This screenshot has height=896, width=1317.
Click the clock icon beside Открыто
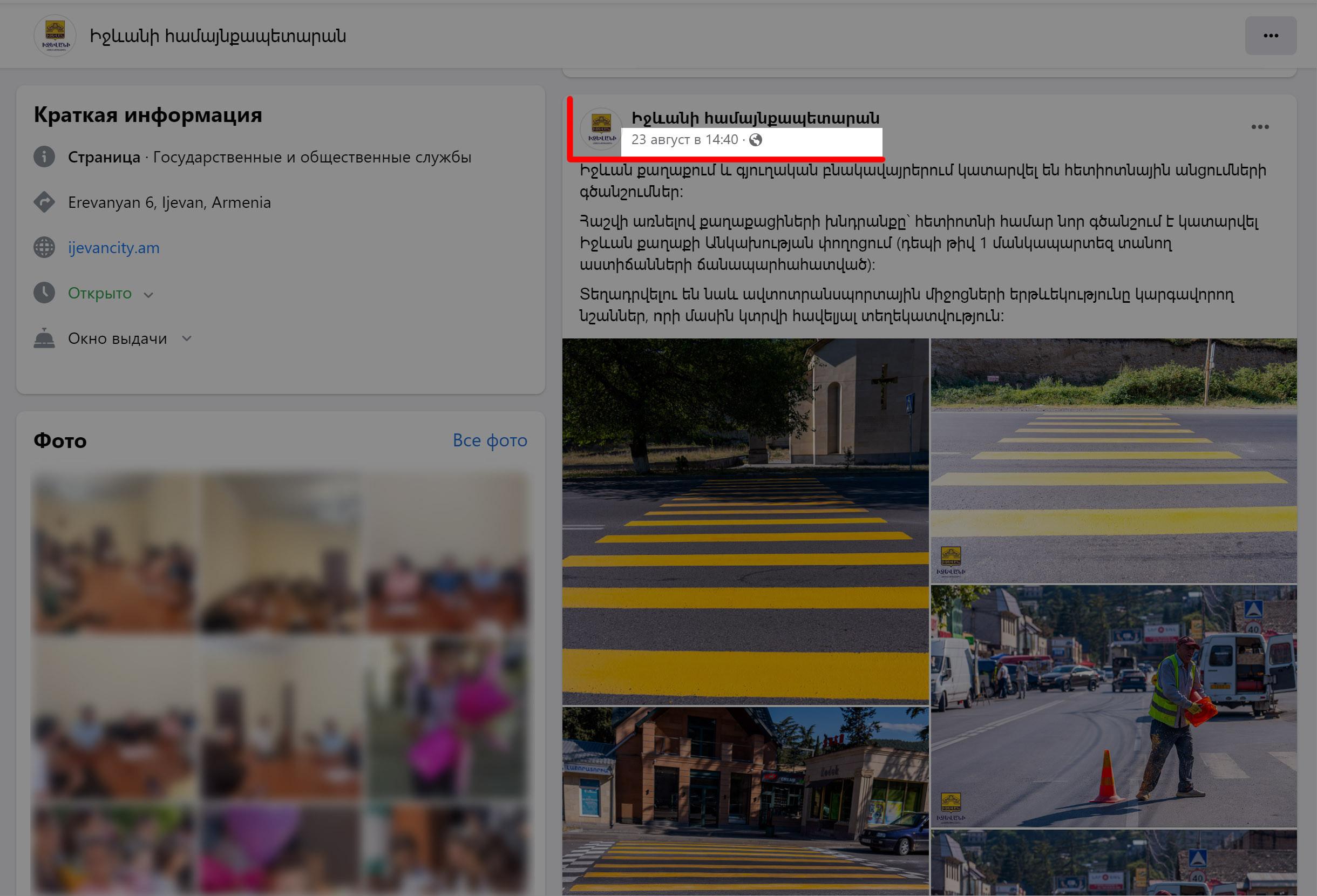[44, 293]
